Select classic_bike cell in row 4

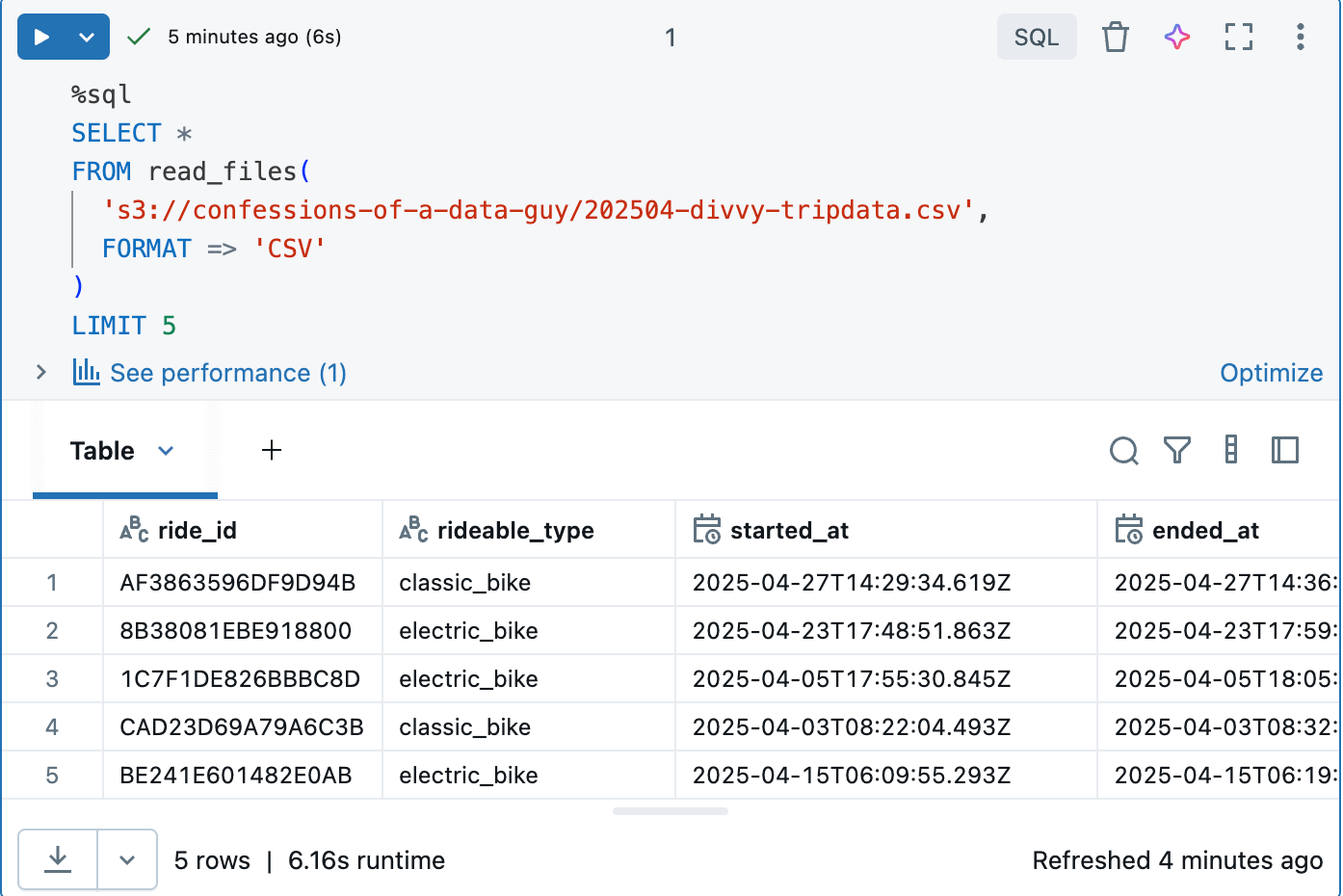529,726
